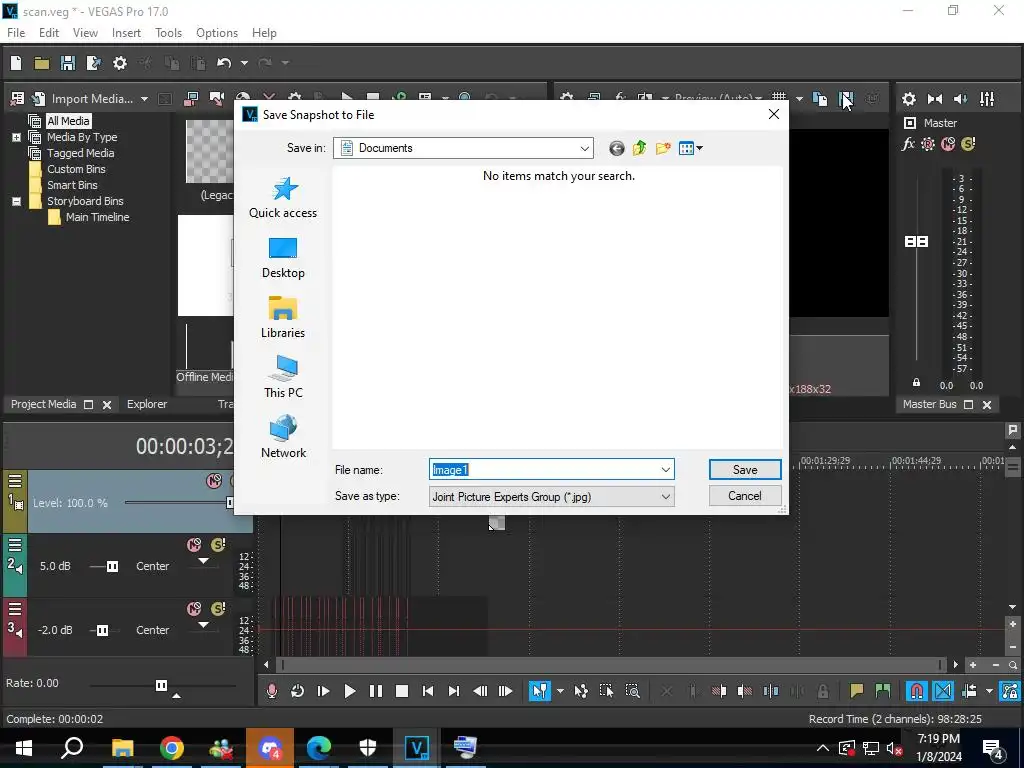Toggle Automatic Crossfades icon
The image size is (1024, 768).
tap(943, 691)
